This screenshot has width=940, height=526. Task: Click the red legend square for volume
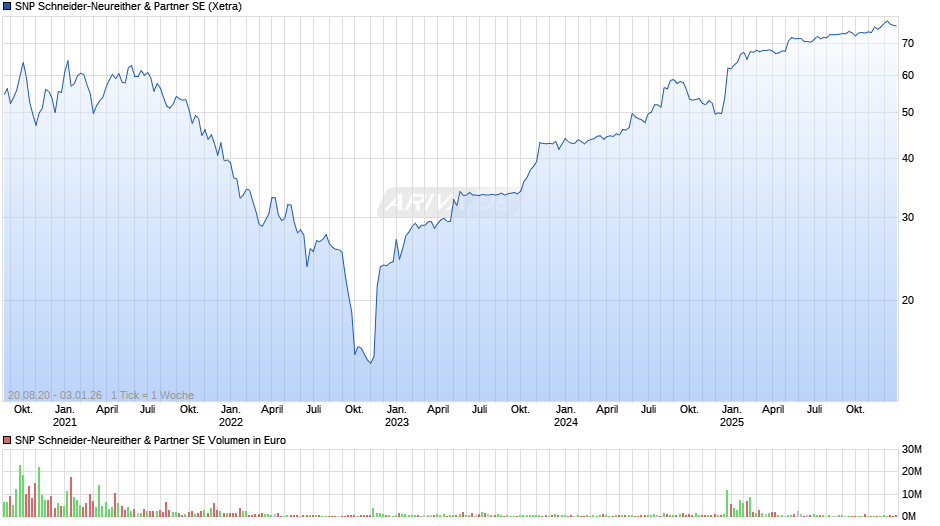point(7,440)
